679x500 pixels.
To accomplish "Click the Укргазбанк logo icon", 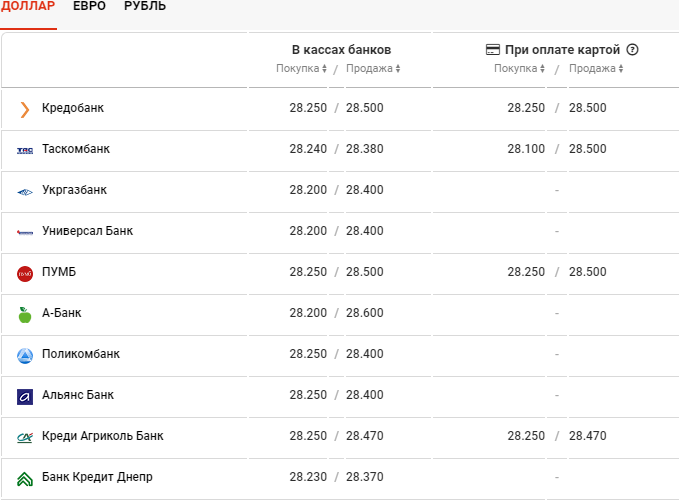I will pyautogui.click(x=25, y=192).
